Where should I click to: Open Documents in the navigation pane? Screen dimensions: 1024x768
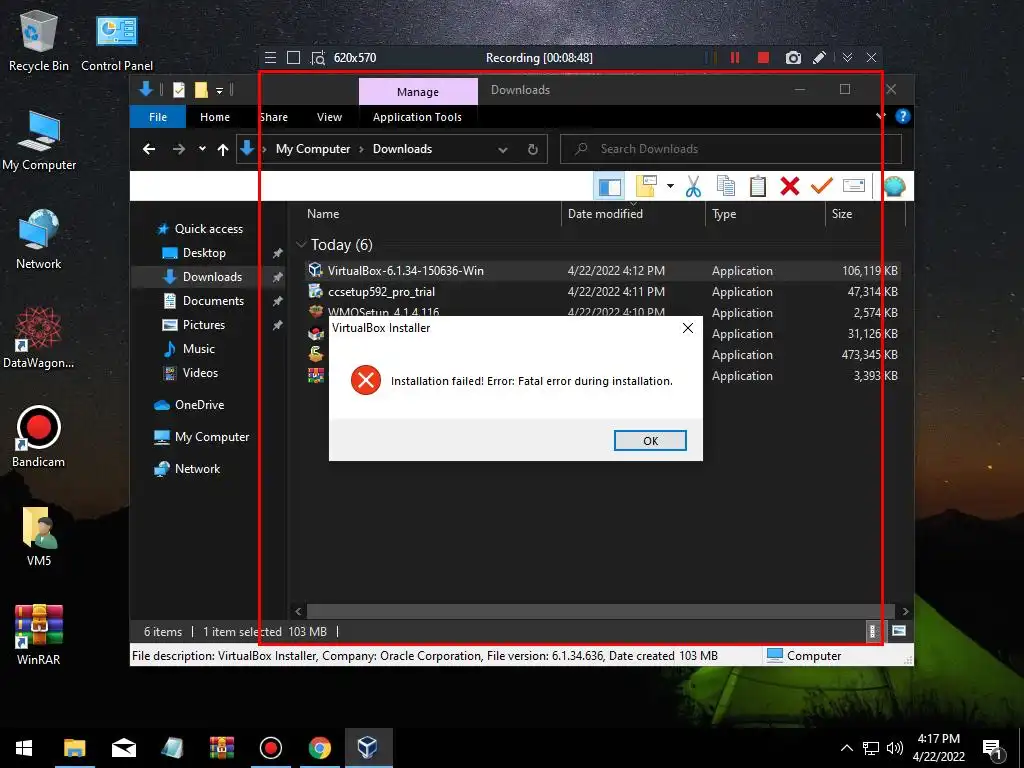click(213, 300)
